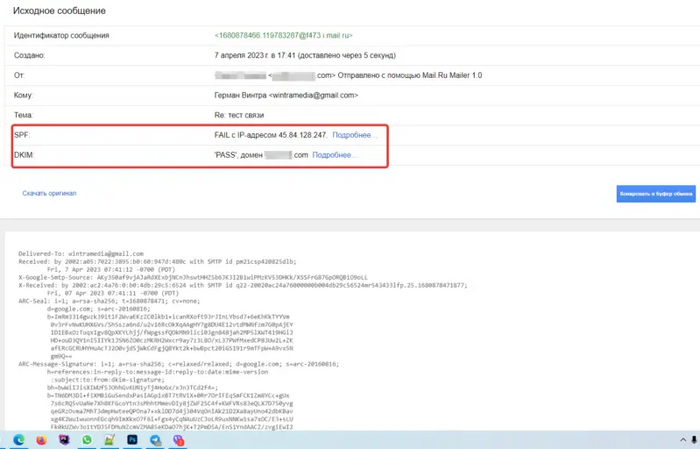Click the От label

[x=19, y=75]
